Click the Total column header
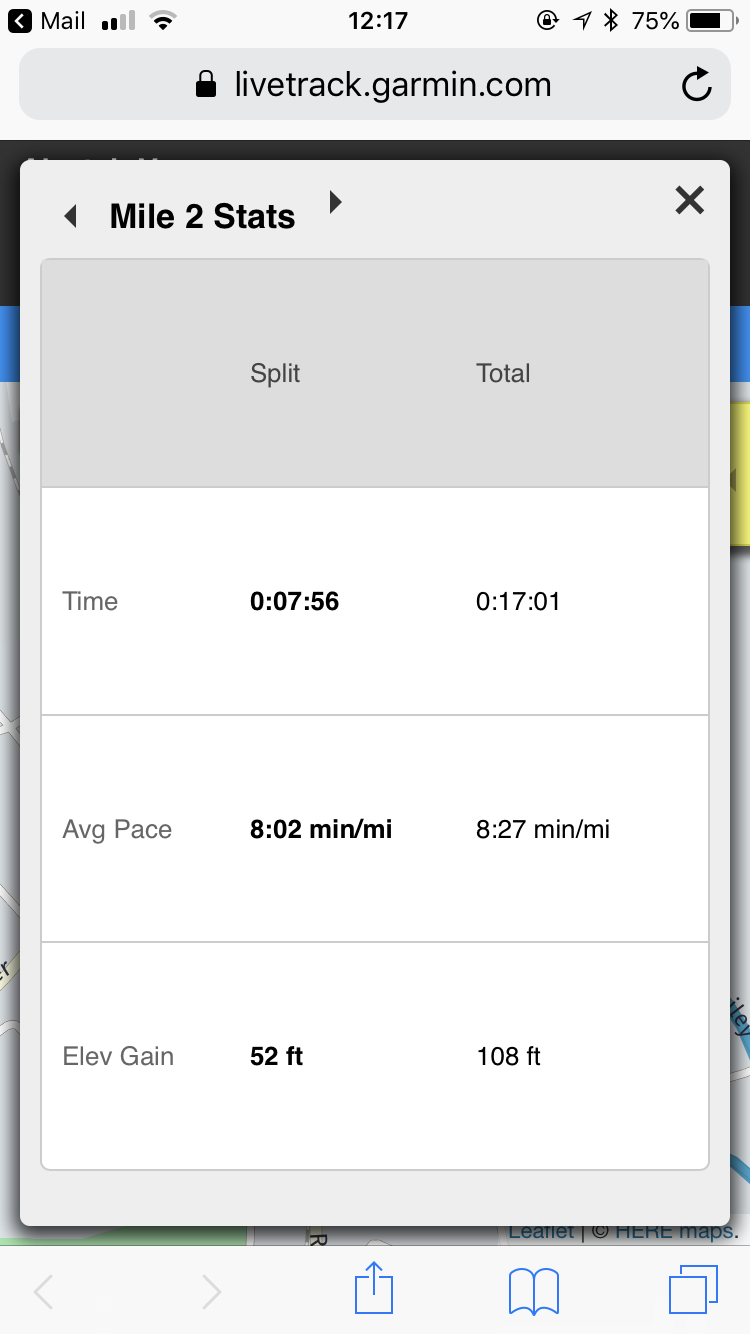 click(503, 374)
